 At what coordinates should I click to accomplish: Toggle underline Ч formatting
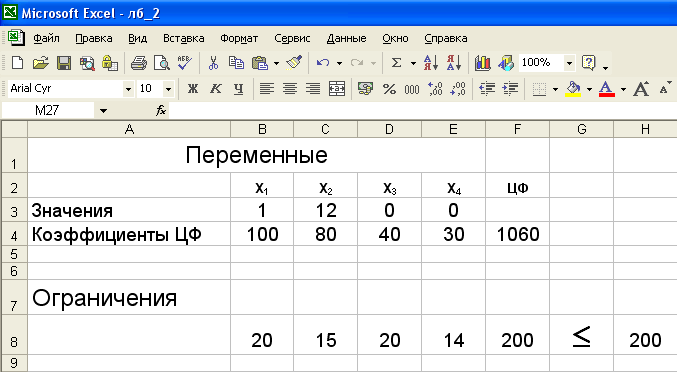pos(238,89)
